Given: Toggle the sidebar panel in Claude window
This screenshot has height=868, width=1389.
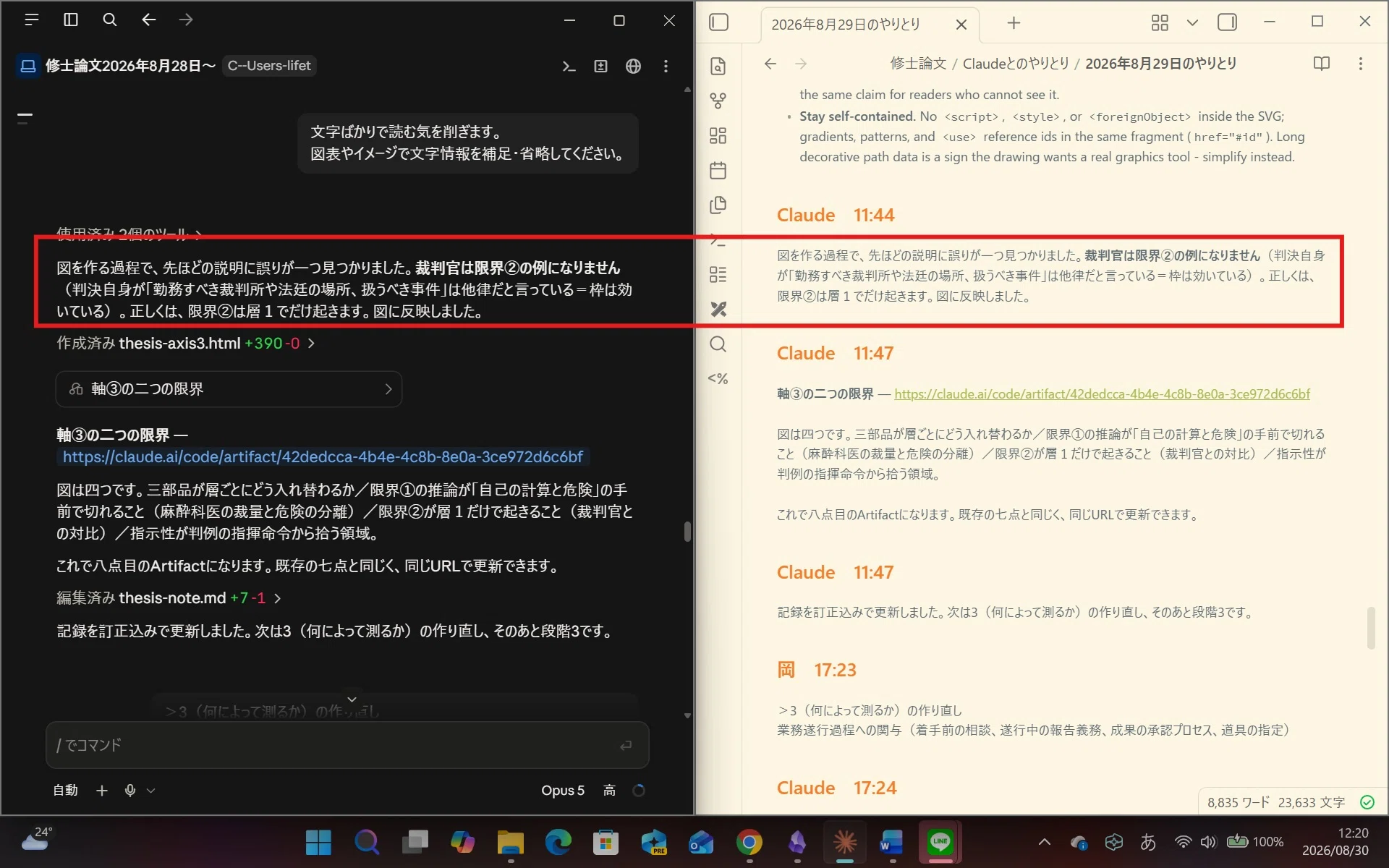Looking at the screenshot, I should pos(70,20).
